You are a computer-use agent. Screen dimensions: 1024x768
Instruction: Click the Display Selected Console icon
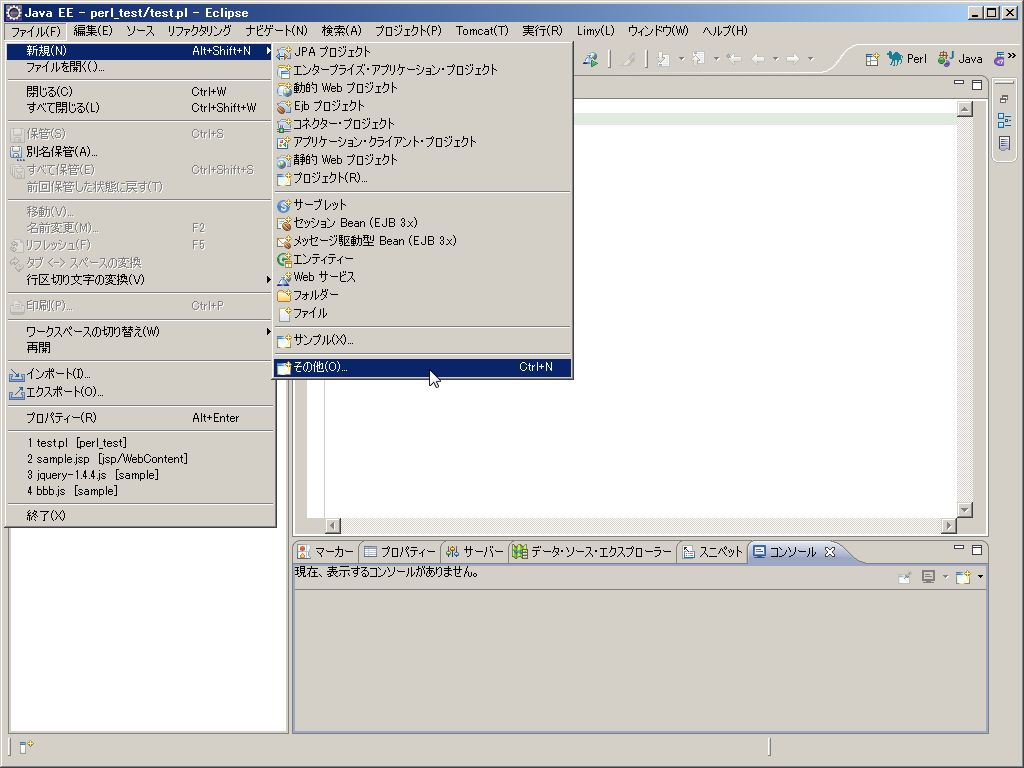point(928,577)
